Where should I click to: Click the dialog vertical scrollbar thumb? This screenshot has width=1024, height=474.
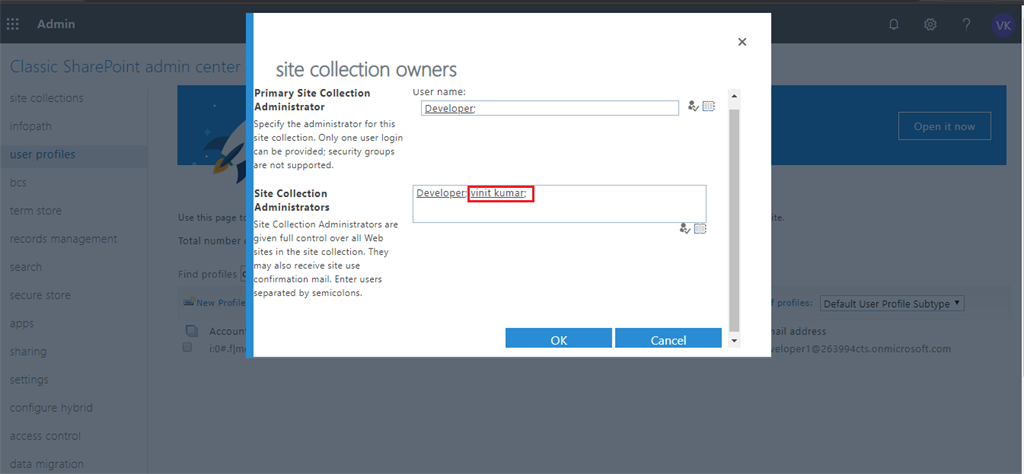coord(734,221)
